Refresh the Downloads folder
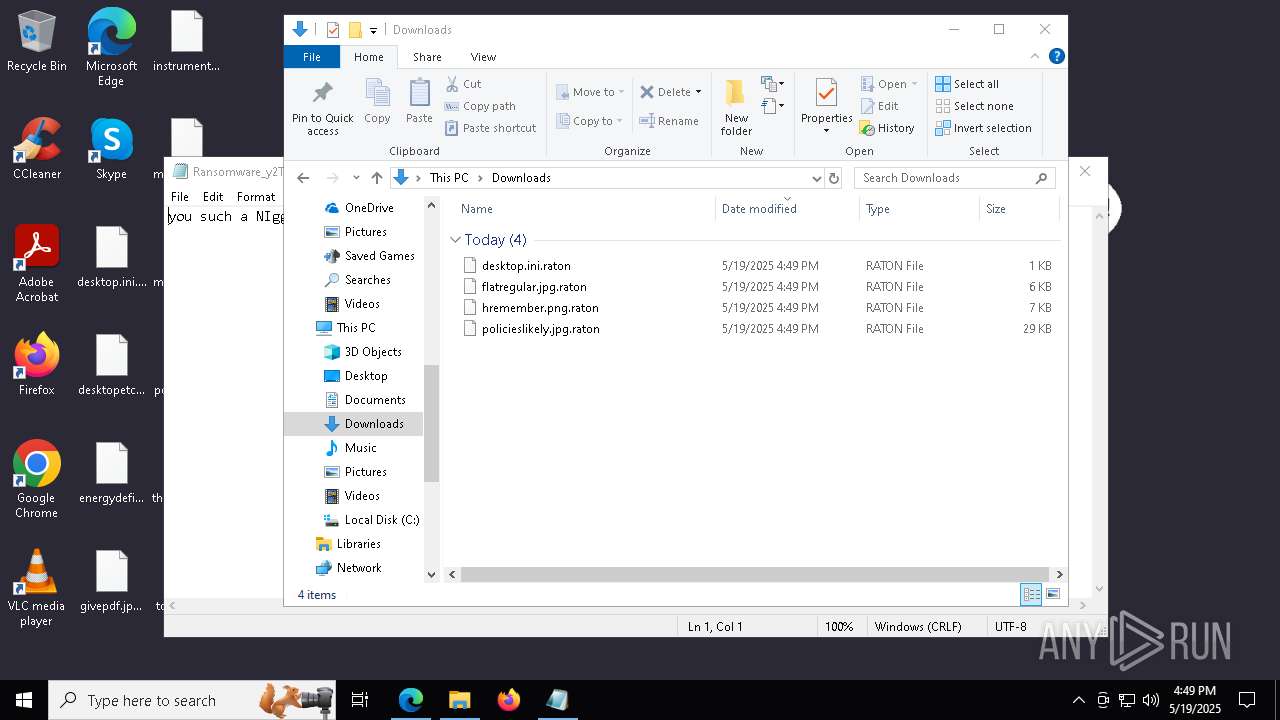The width and height of the screenshot is (1280, 720). (834, 178)
